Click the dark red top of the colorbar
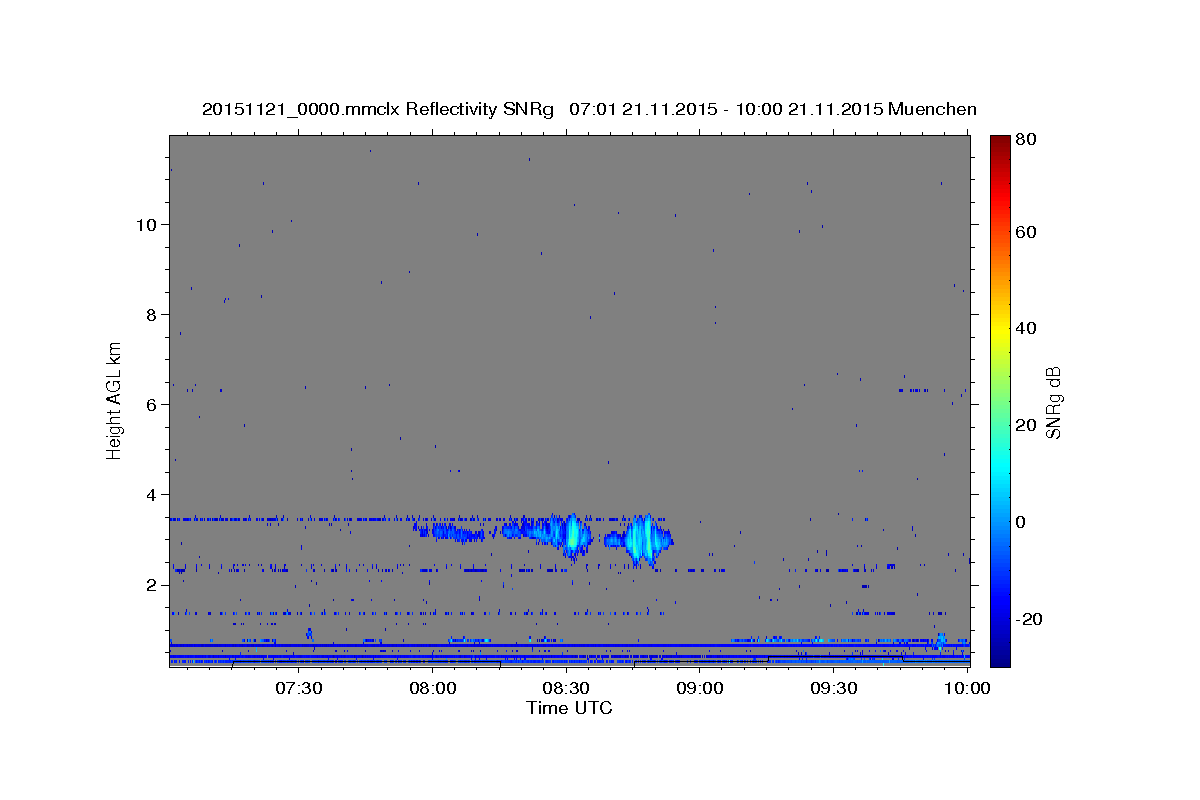This screenshot has height=800, width=1200. click(1000, 142)
